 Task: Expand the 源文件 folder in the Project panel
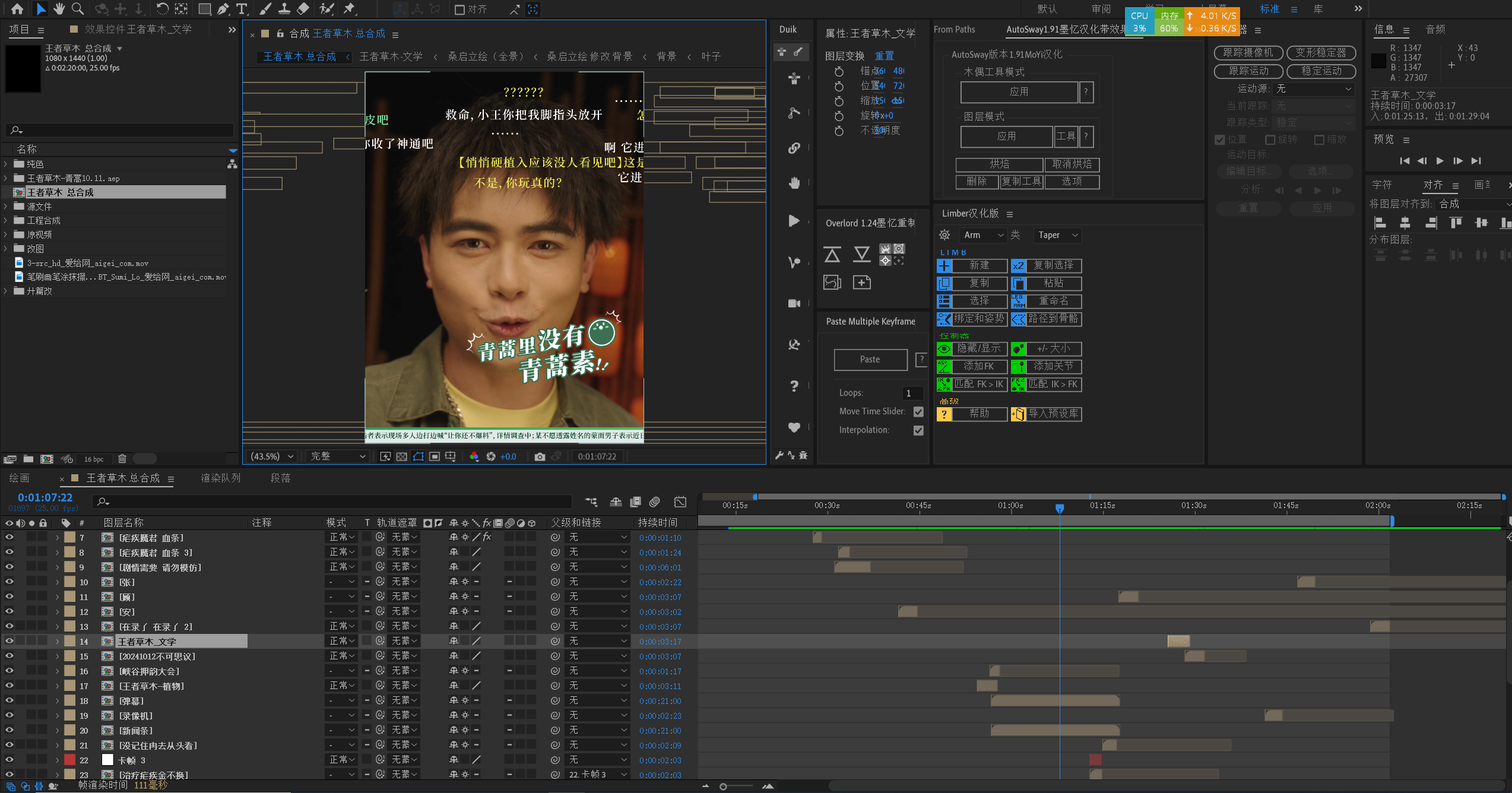5,207
